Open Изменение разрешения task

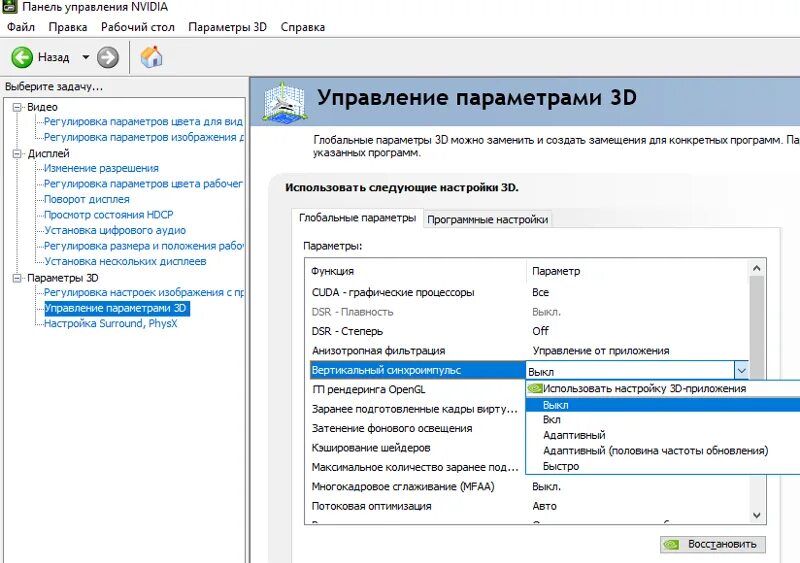(x=101, y=168)
